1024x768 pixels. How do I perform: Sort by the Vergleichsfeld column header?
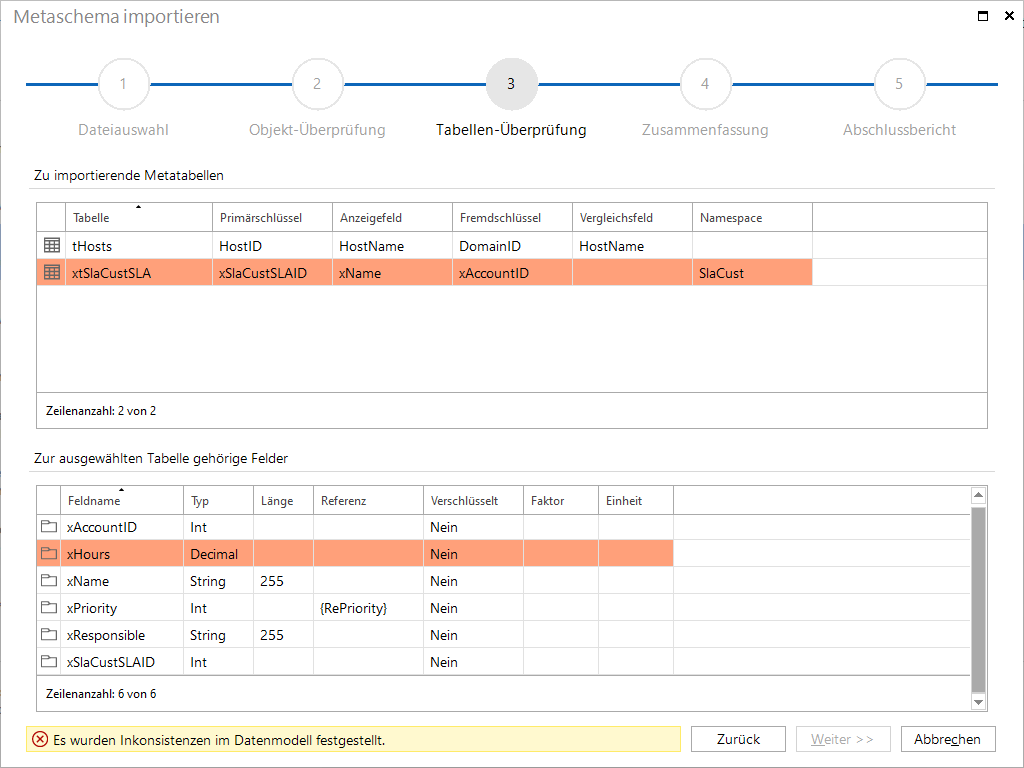pyautogui.click(x=633, y=217)
